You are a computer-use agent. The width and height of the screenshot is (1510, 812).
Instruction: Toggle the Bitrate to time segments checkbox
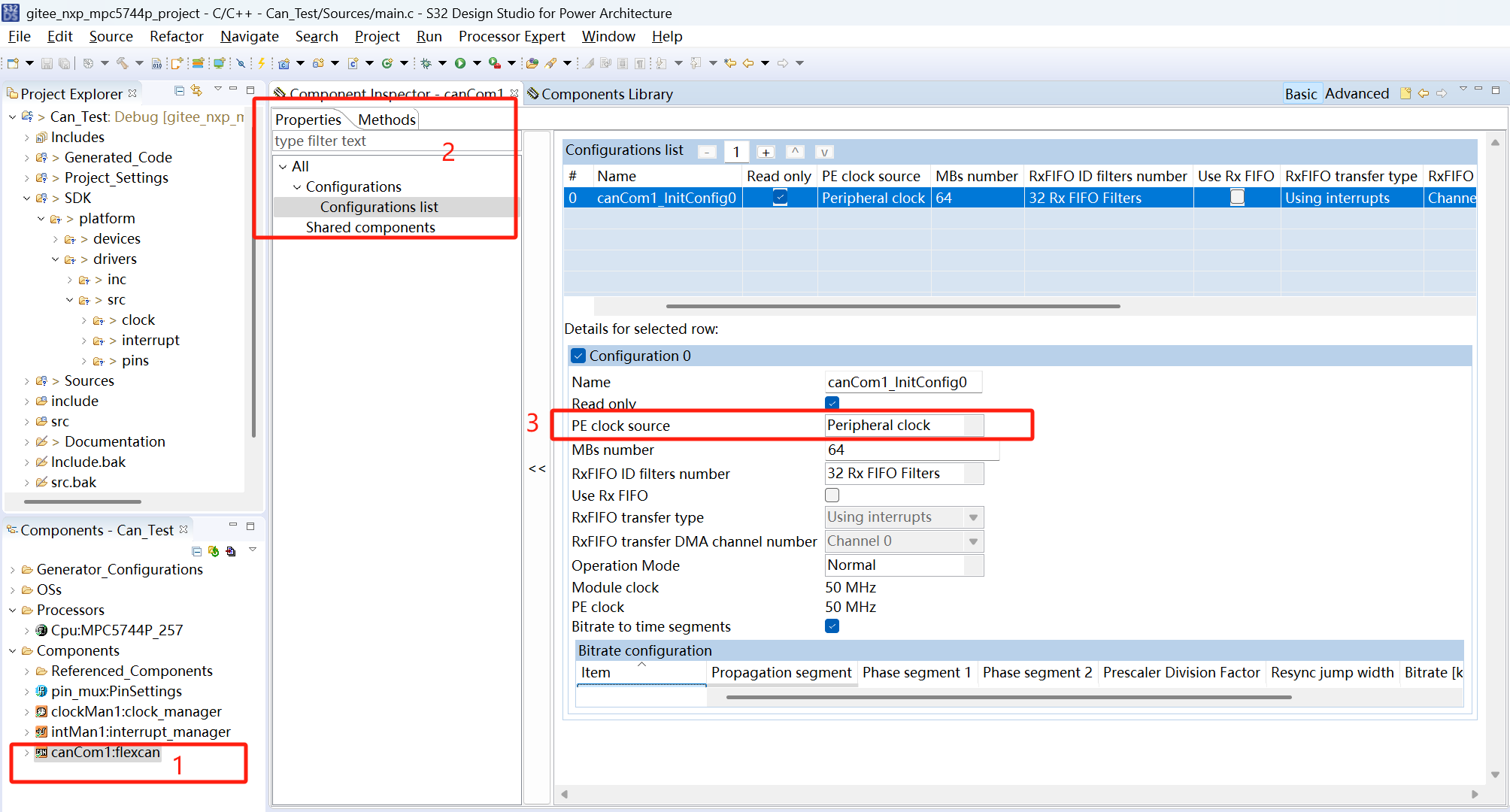832,626
